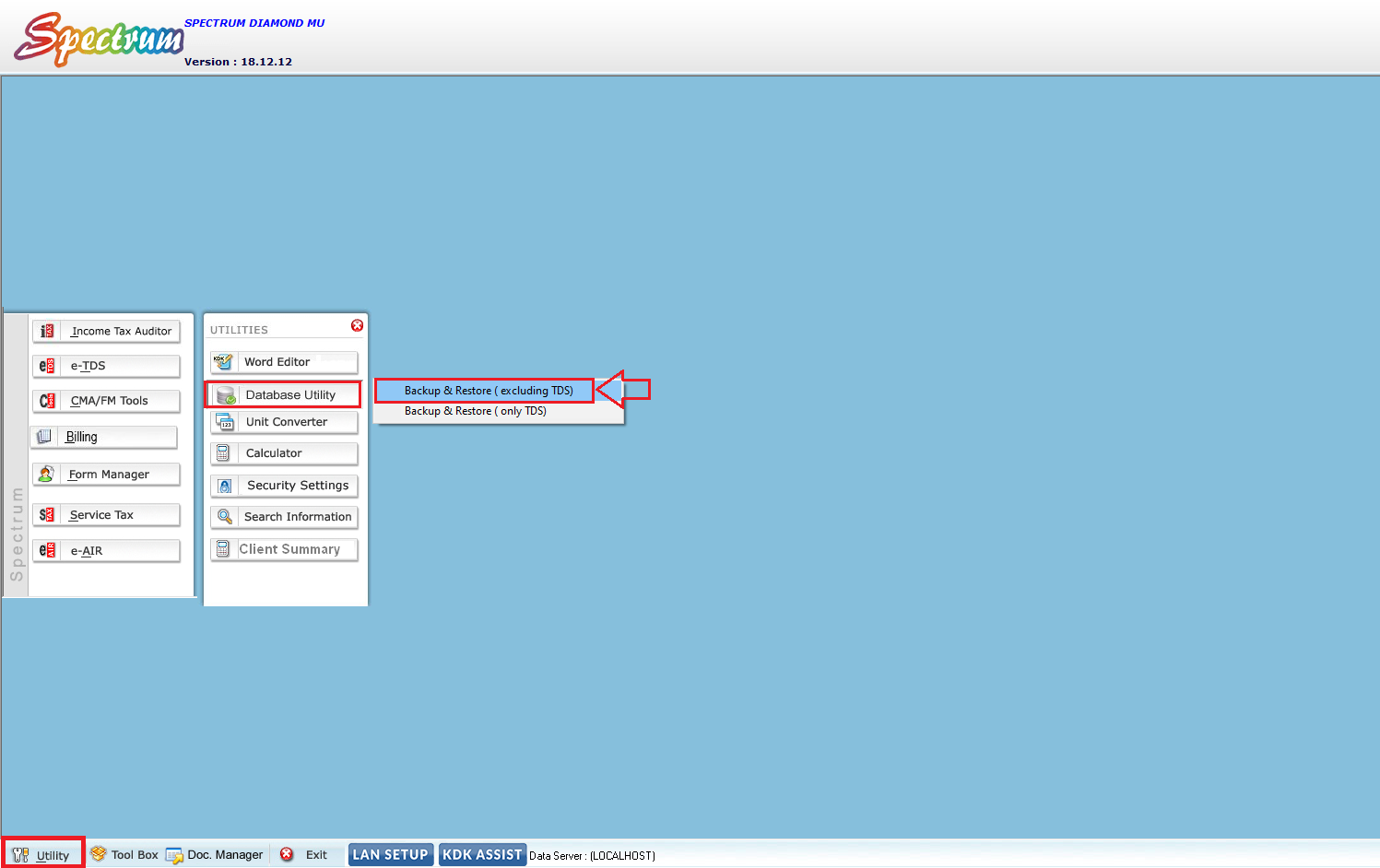The height and width of the screenshot is (868, 1380).
Task: Click the UTILITIES panel heading
Action: click(239, 330)
